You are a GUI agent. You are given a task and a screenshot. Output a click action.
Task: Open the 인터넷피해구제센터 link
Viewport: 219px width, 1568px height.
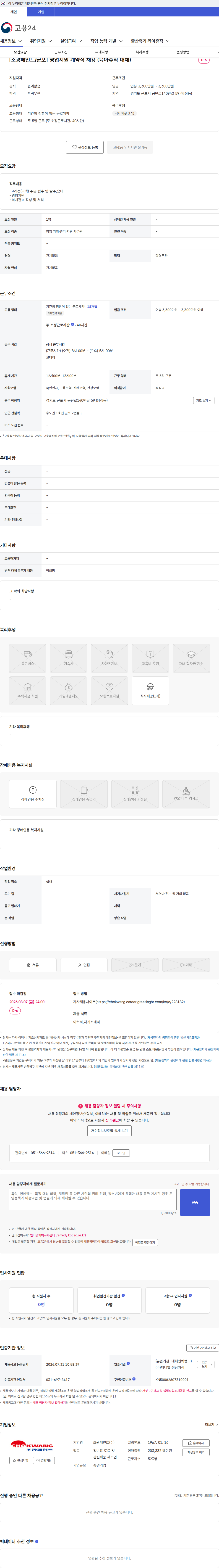click(57, 1236)
